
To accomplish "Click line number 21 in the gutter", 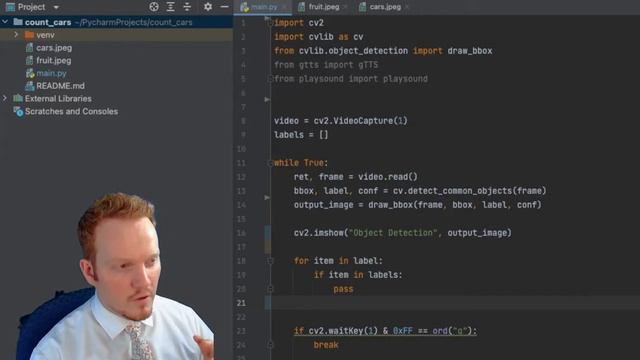I will tap(241, 303).
